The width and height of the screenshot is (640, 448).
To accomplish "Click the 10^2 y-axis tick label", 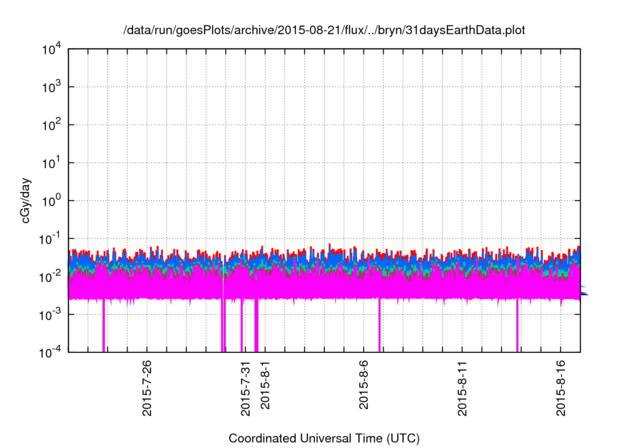I will pyautogui.click(x=51, y=125).
